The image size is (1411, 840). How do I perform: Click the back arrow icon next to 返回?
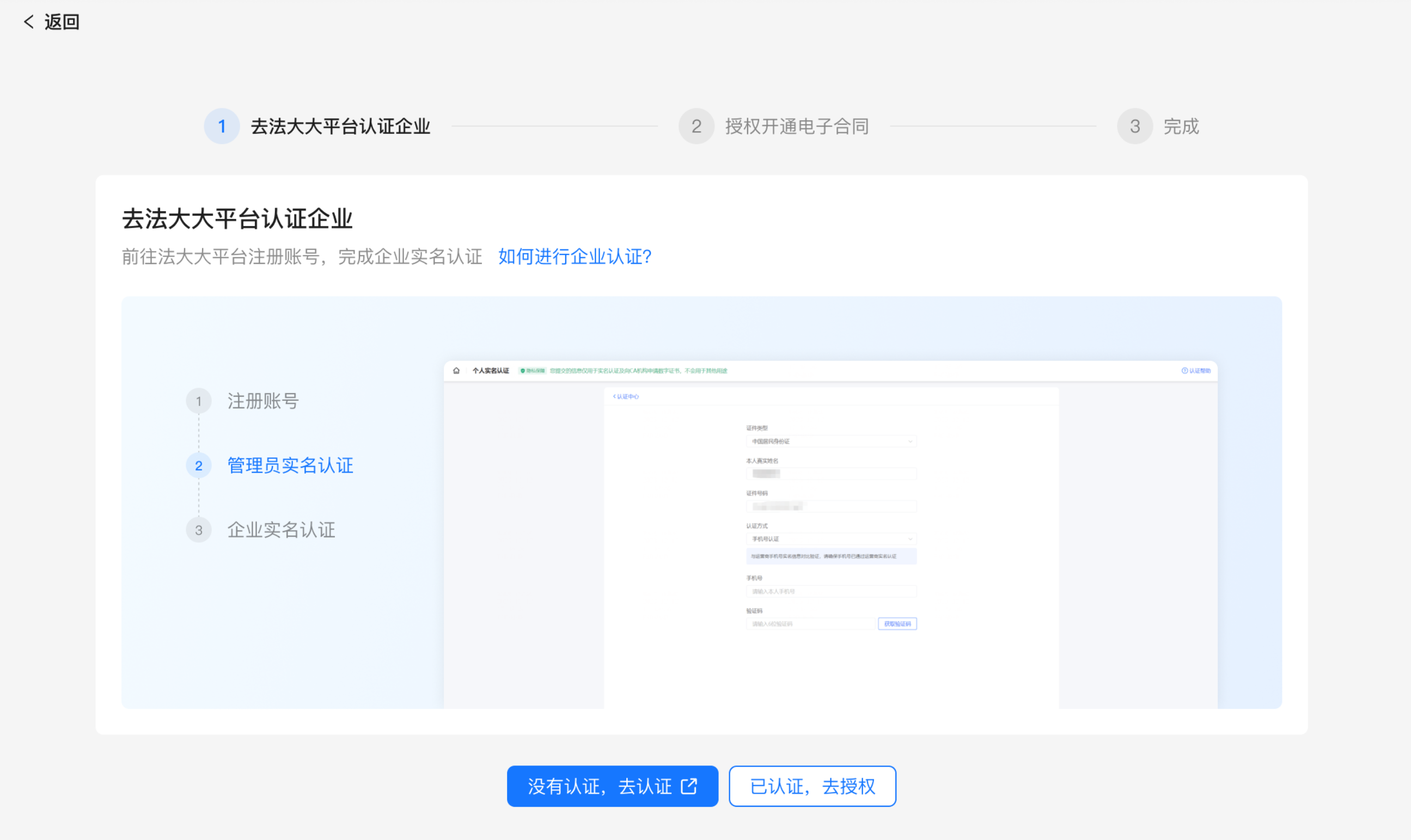point(28,22)
